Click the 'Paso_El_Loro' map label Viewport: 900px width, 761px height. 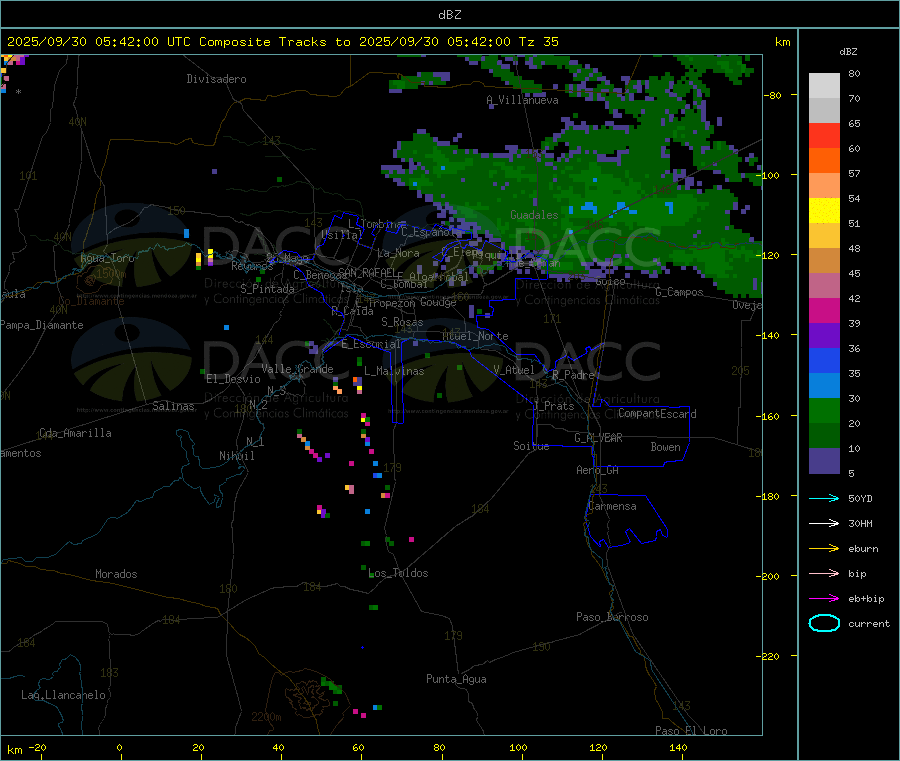pos(691,731)
